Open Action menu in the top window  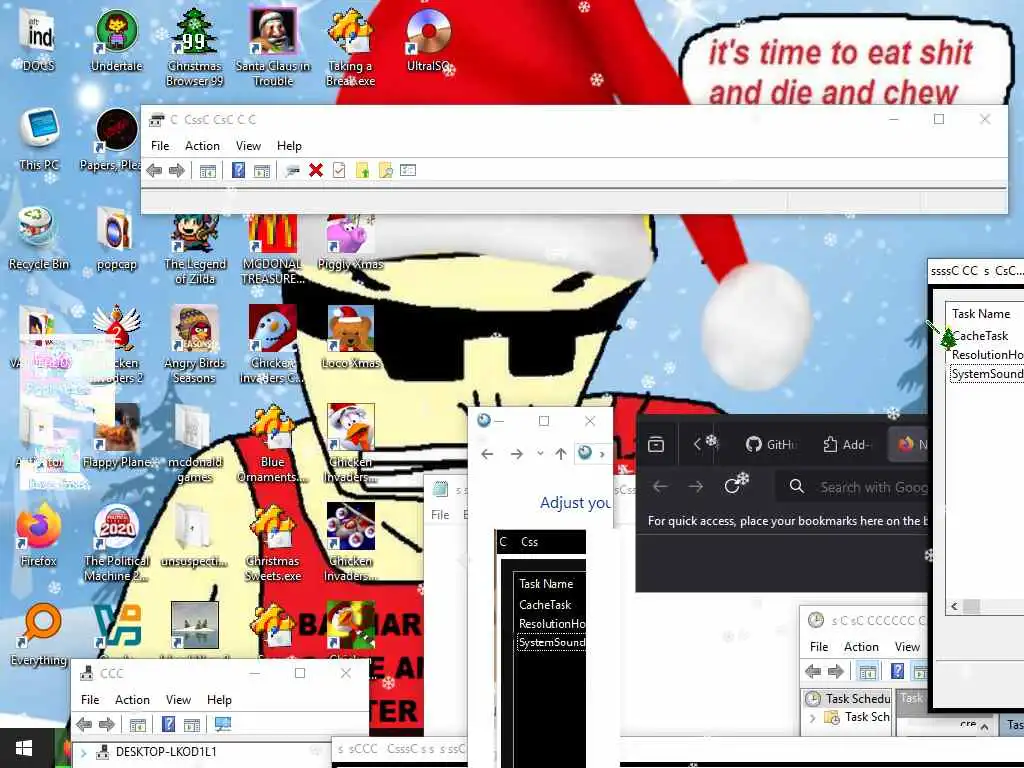point(202,146)
